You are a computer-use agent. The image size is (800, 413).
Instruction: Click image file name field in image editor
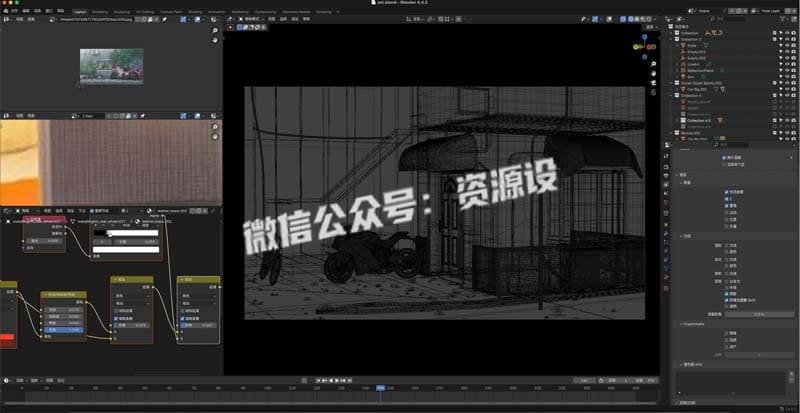click(x=97, y=19)
